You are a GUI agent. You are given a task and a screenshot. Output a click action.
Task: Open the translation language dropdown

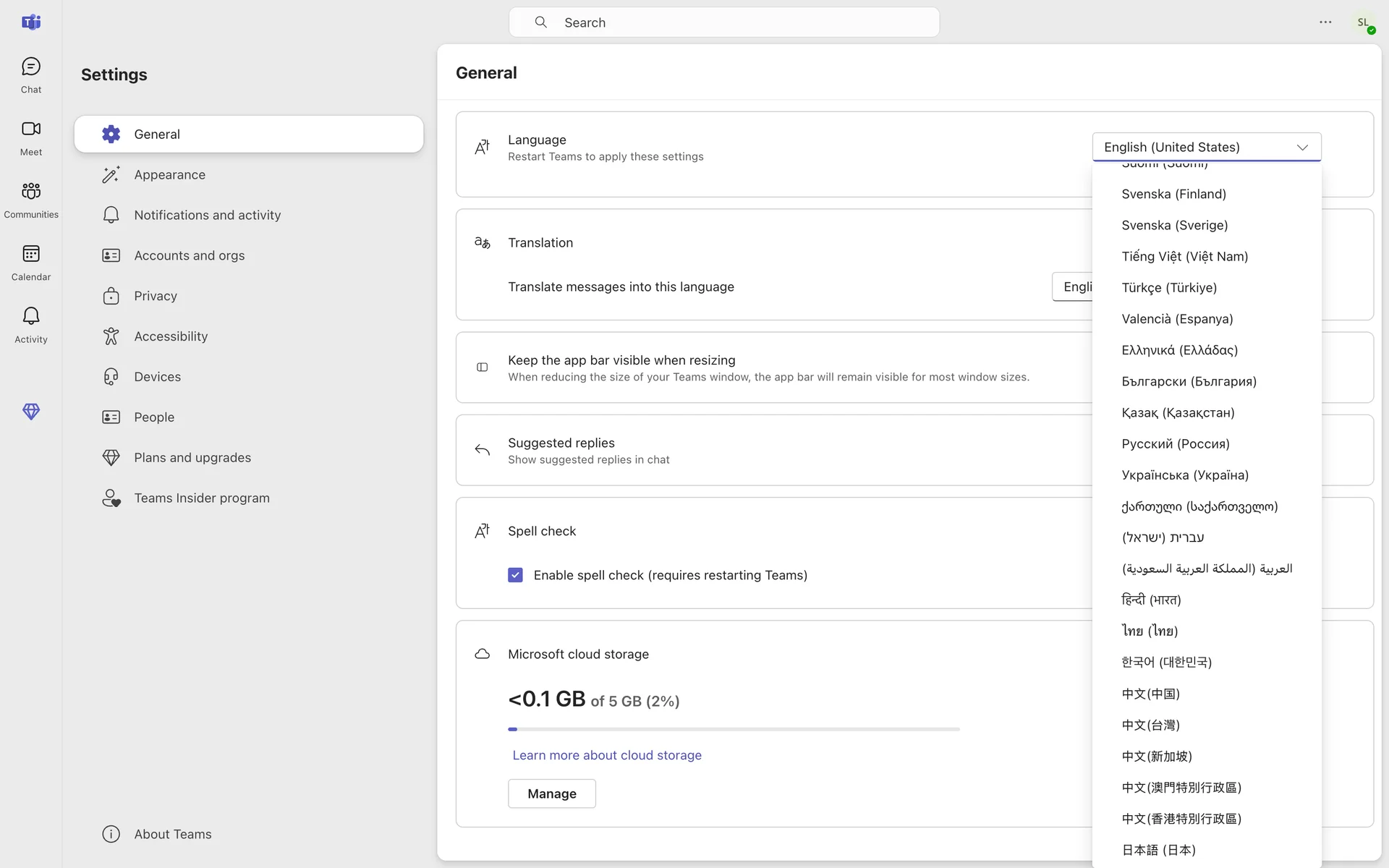tap(1073, 287)
